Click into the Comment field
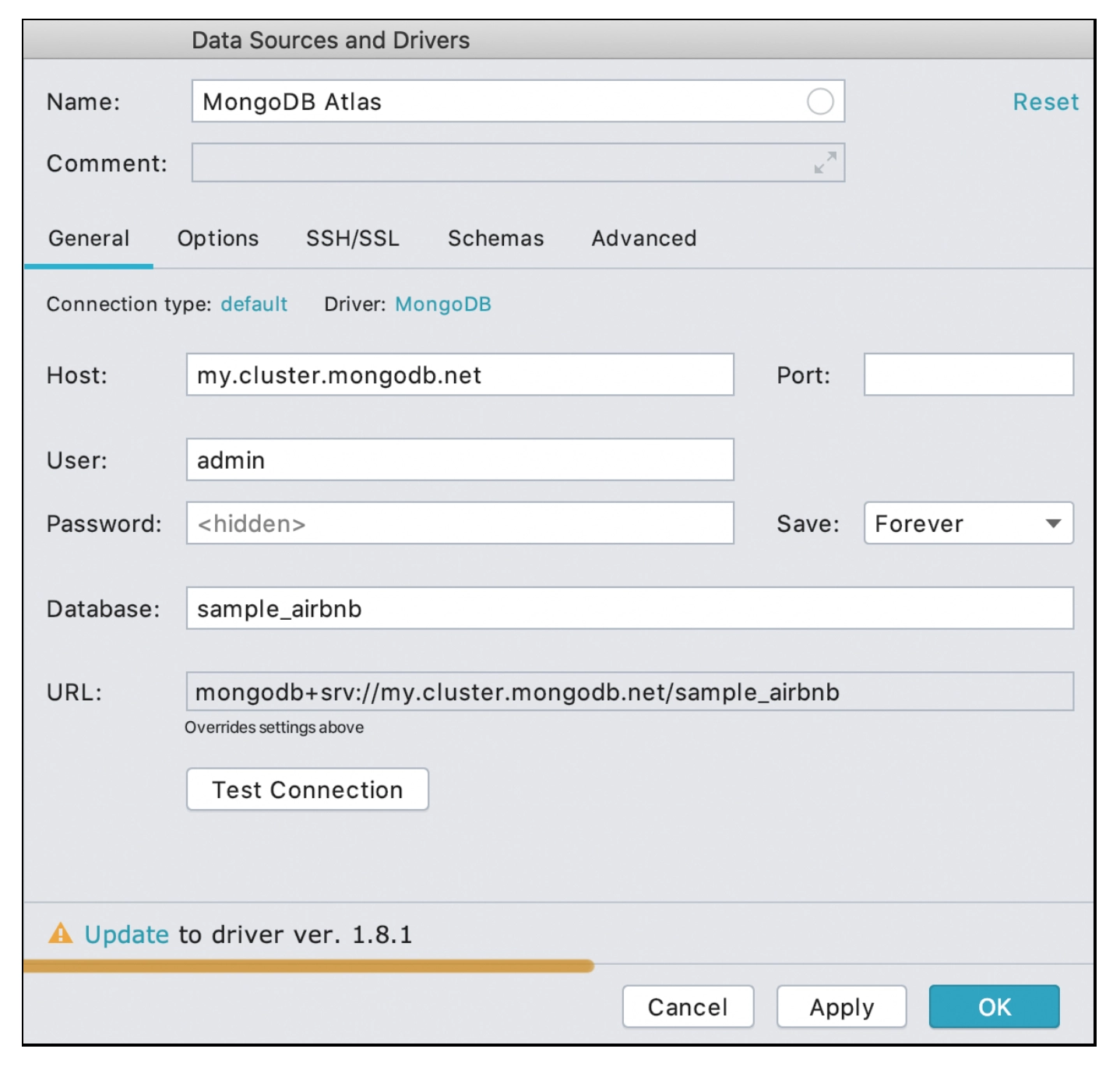Viewport: 1120px width, 1070px height. 518,163
